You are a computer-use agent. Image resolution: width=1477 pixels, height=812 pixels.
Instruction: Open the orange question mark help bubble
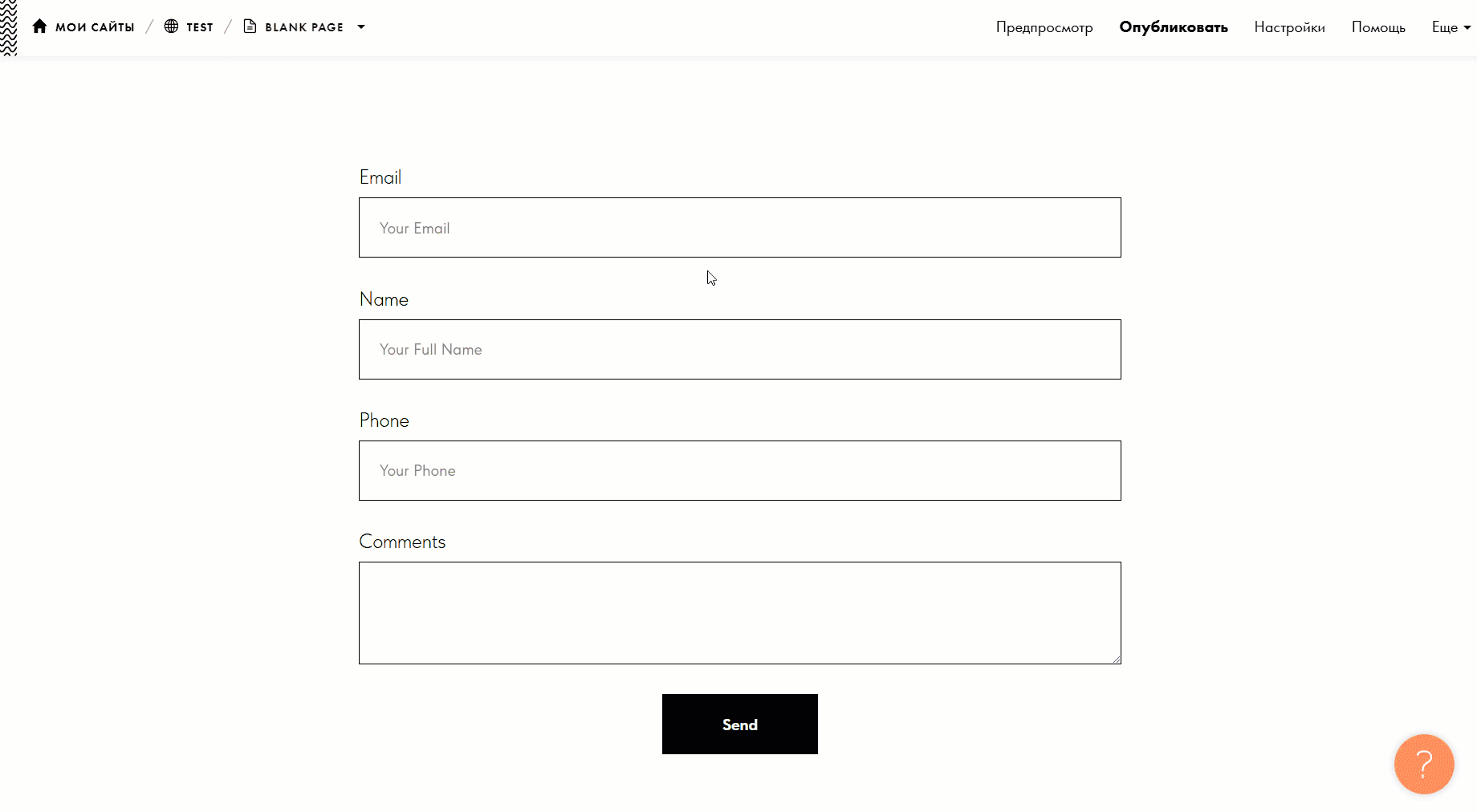pos(1424,764)
